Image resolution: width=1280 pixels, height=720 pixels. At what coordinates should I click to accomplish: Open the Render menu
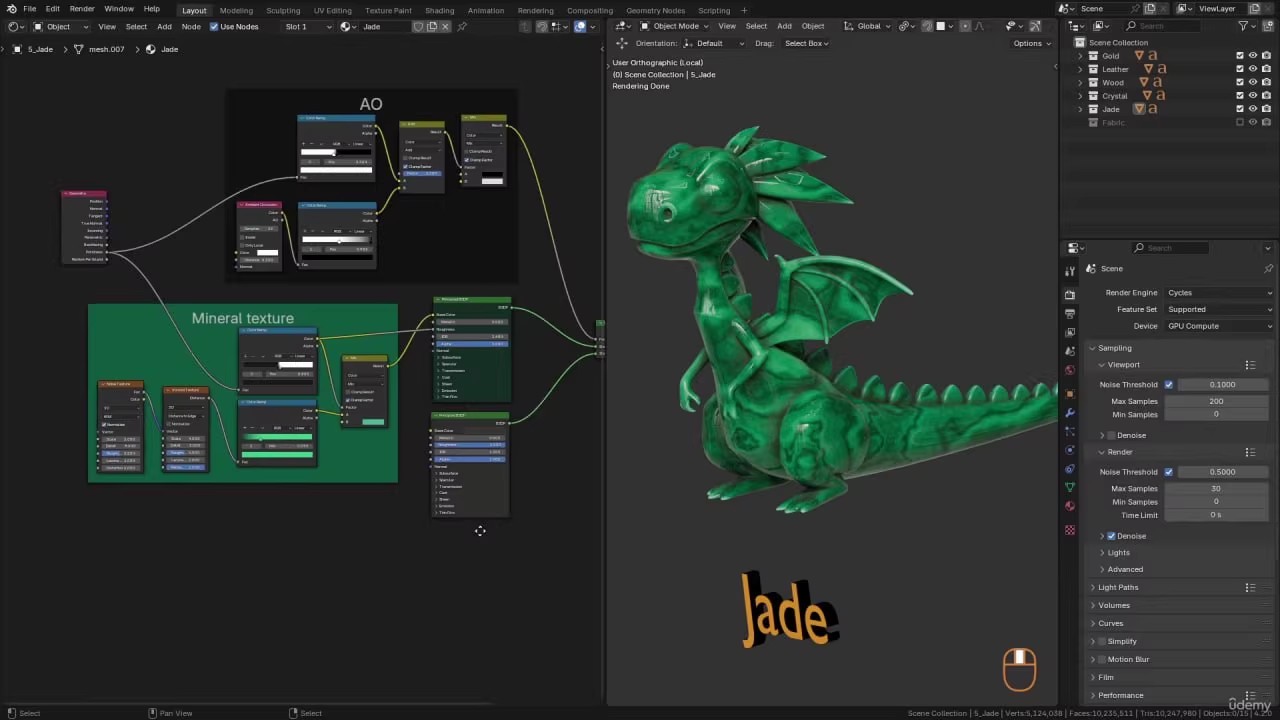pos(82,9)
